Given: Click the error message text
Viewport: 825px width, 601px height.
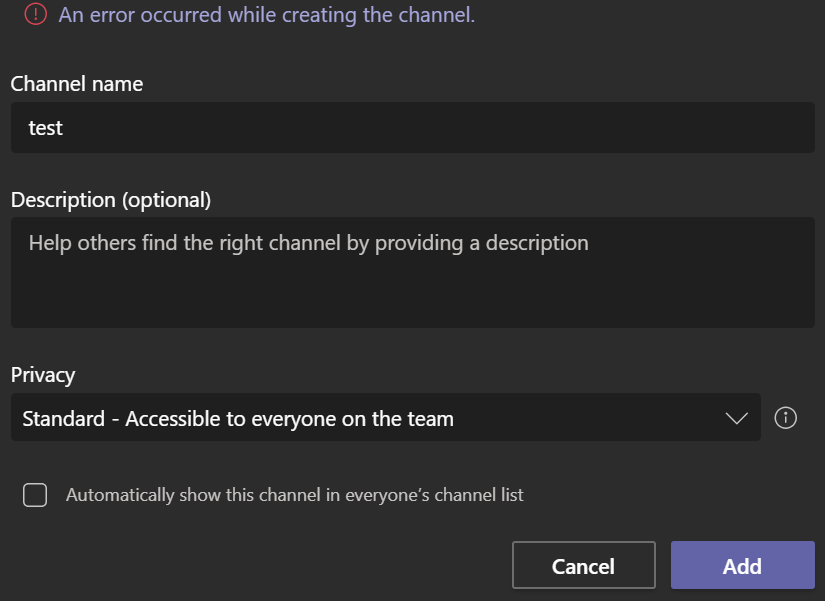Looking at the screenshot, I should (267, 15).
